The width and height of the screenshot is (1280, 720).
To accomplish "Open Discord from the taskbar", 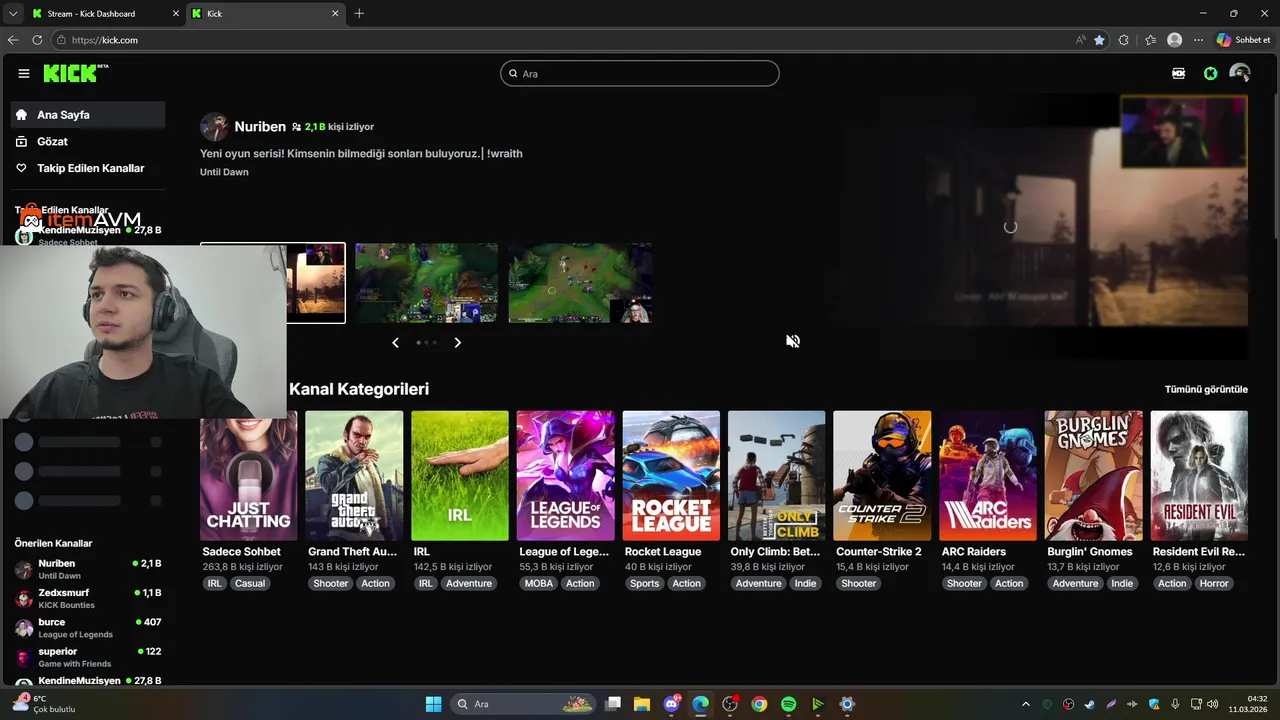I will click(x=671, y=704).
